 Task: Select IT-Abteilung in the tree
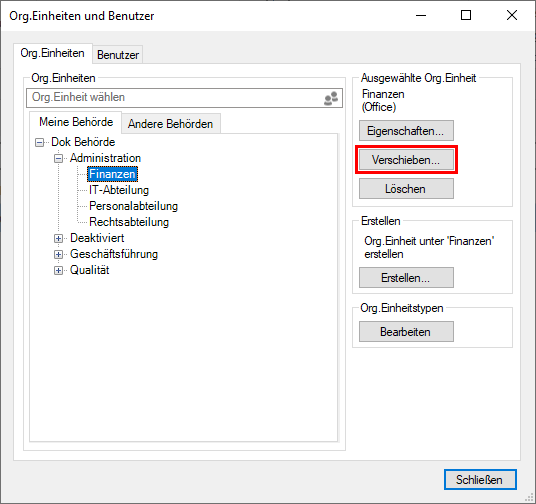pyautogui.click(x=119, y=190)
